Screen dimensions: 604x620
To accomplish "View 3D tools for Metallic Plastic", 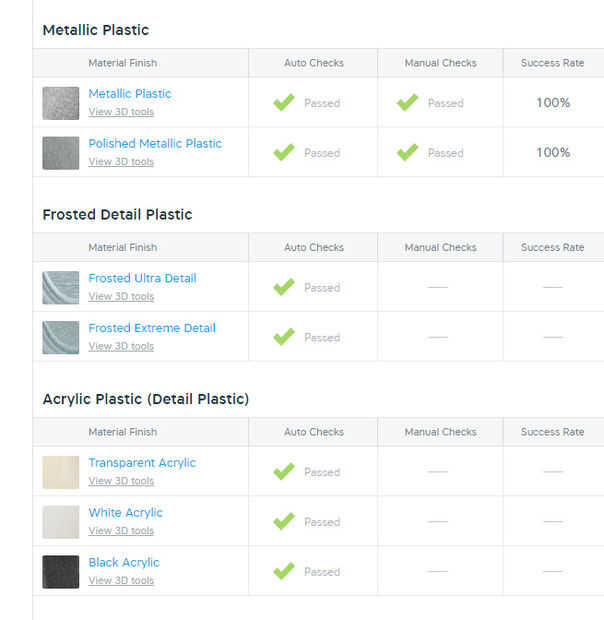I will tap(121, 112).
